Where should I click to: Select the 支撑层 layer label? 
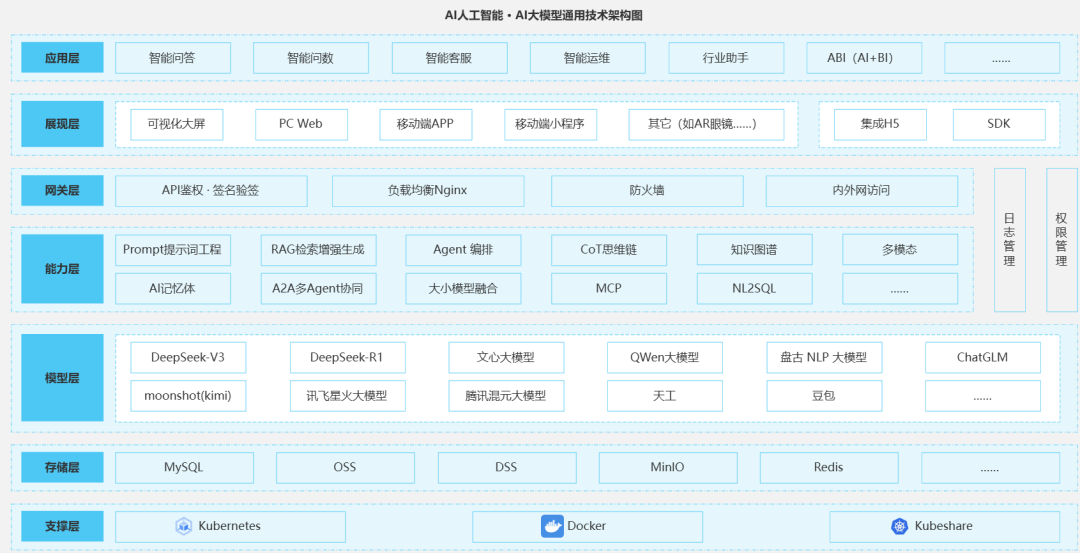[62, 527]
